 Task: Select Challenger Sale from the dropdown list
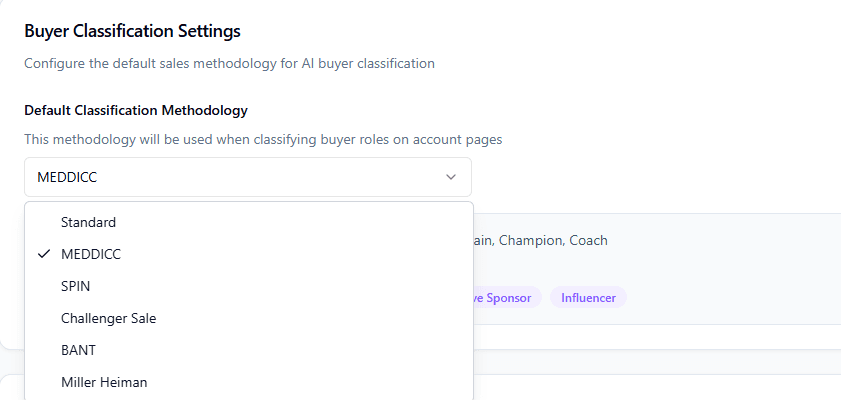coord(108,318)
